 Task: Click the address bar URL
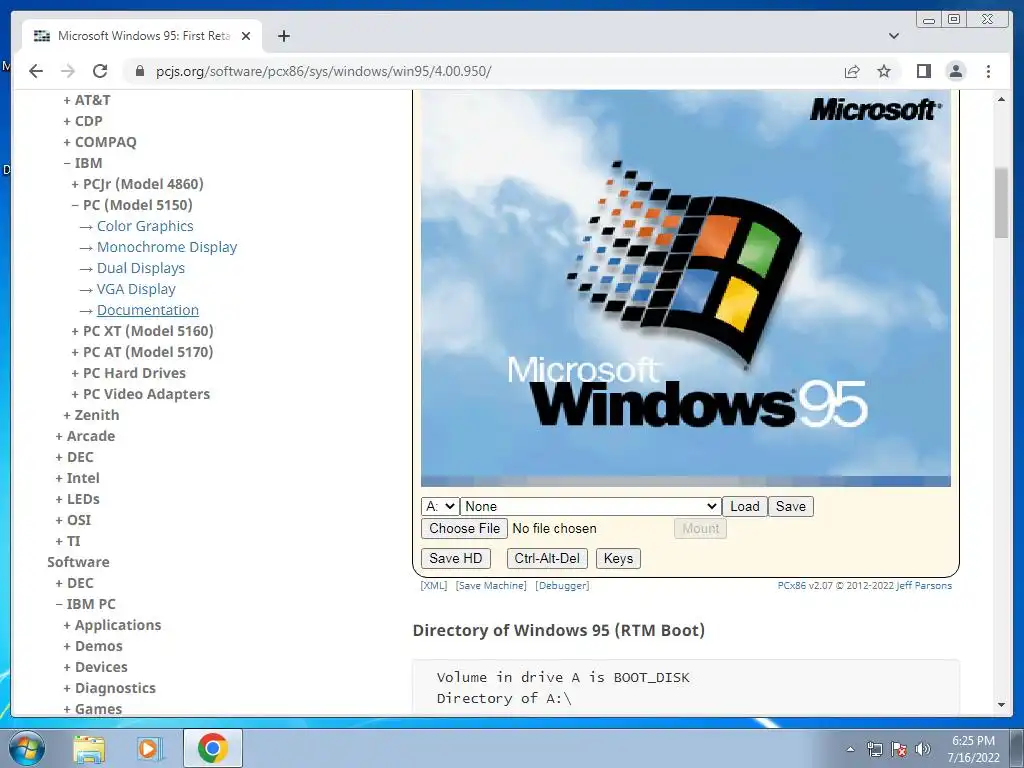[x=323, y=71]
